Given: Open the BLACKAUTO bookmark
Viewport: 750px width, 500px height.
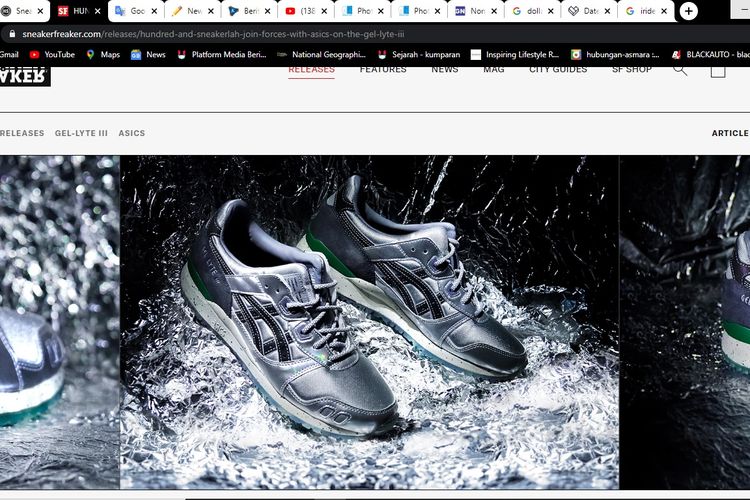Looking at the screenshot, I should [x=710, y=54].
